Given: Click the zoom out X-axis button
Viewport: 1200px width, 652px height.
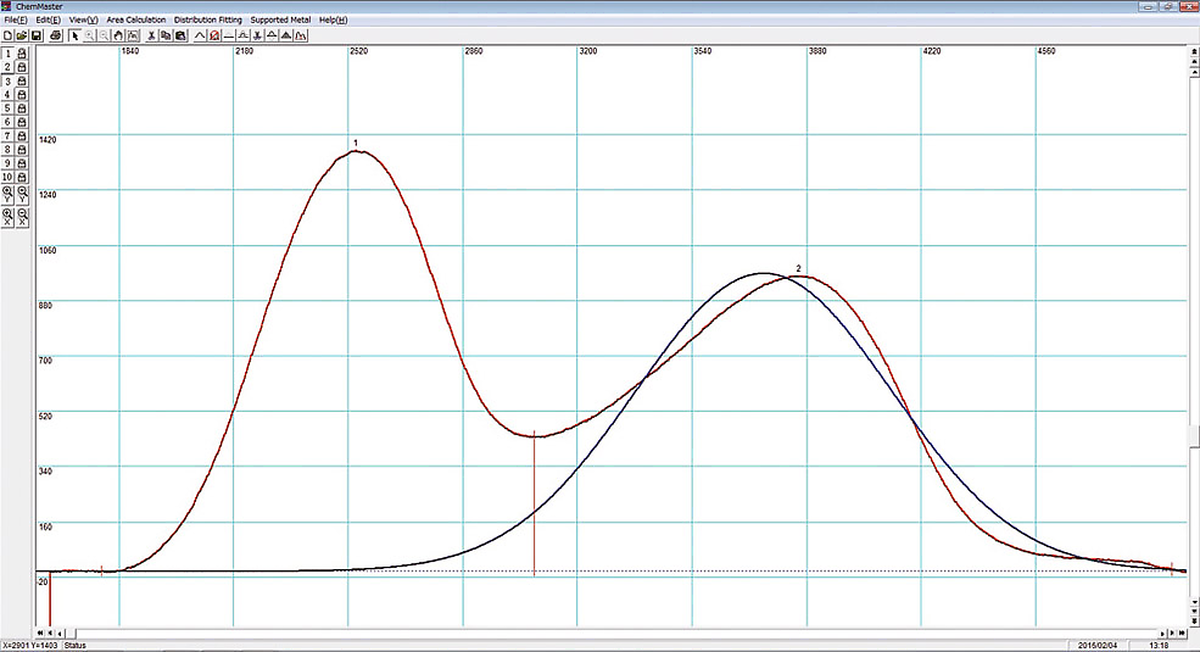Looking at the screenshot, I should [x=22, y=216].
